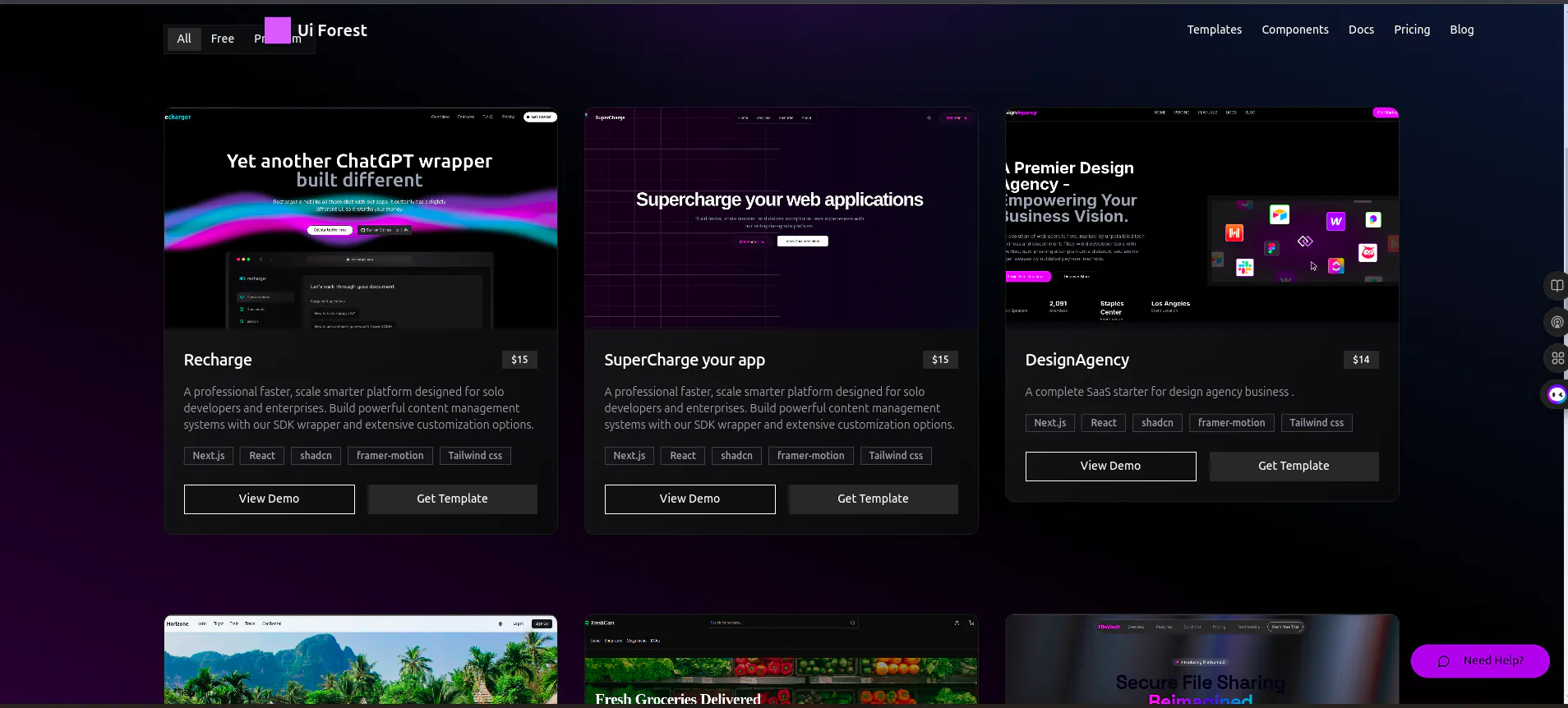Viewport: 1568px width, 708px height.
Task: Open the Horizone travel template thumbnail
Action: (361, 660)
